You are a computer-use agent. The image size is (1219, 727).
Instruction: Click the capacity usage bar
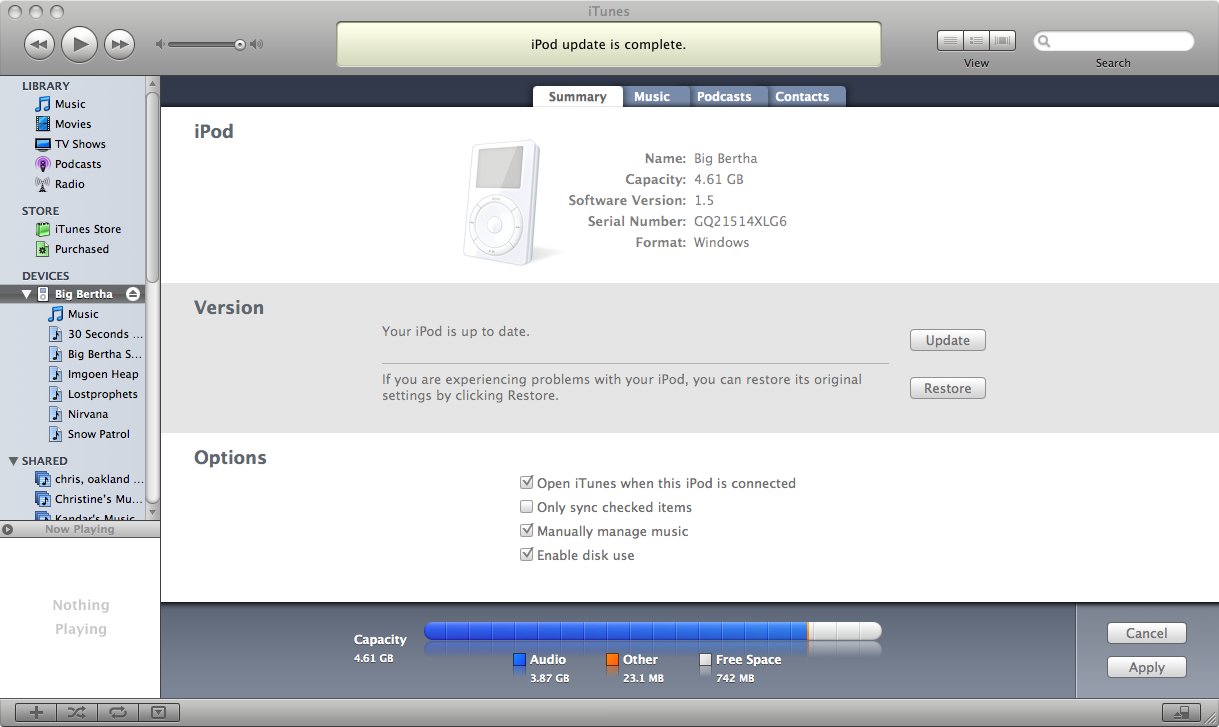pyautogui.click(x=653, y=631)
